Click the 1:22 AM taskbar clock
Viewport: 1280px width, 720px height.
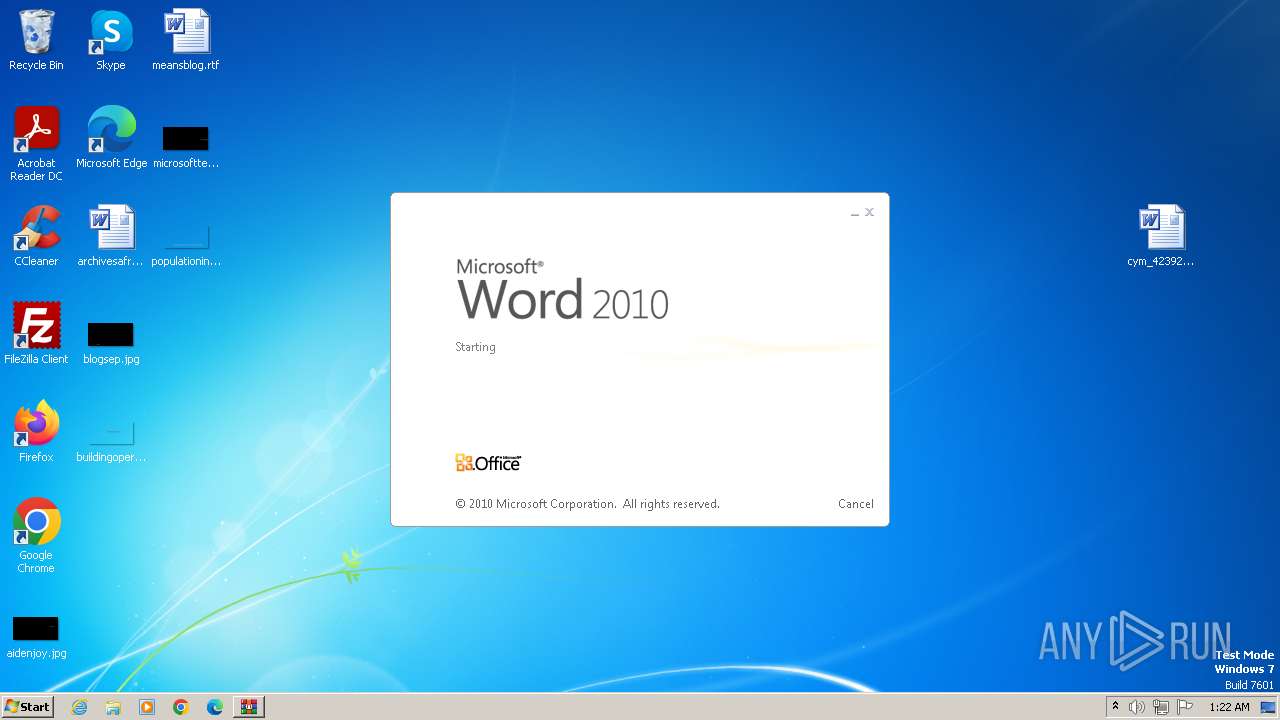pos(1229,707)
